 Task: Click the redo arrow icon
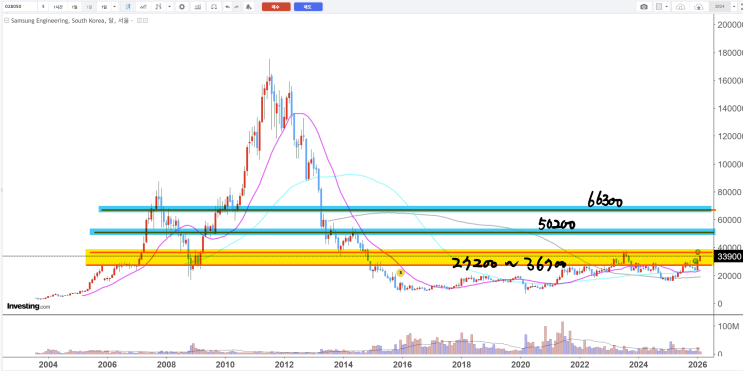tap(236, 7)
